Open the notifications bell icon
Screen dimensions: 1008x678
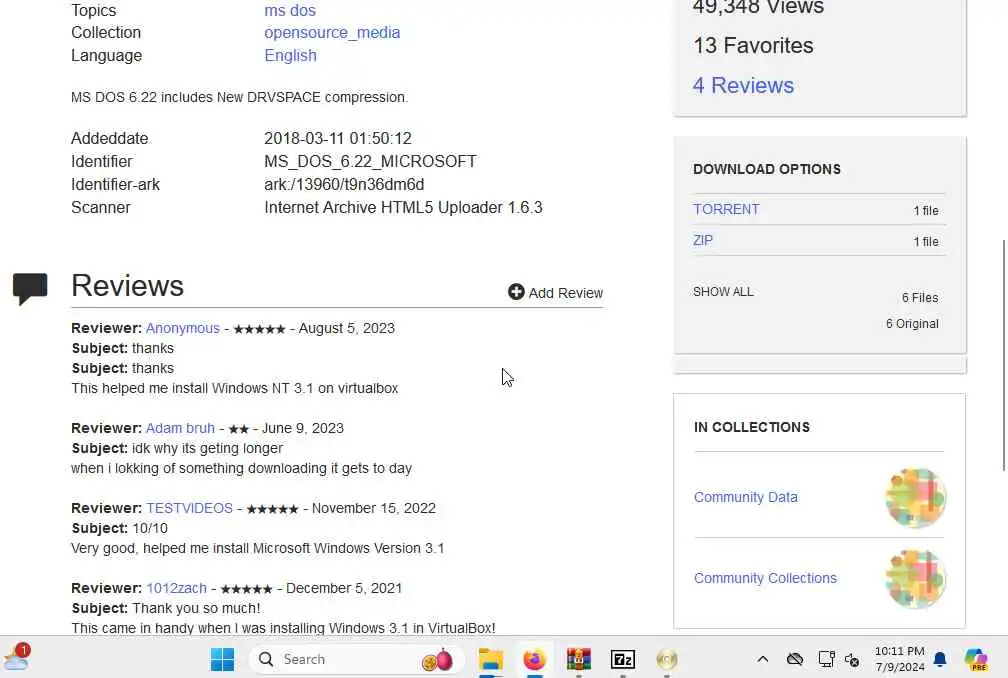click(x=940, y=659)
